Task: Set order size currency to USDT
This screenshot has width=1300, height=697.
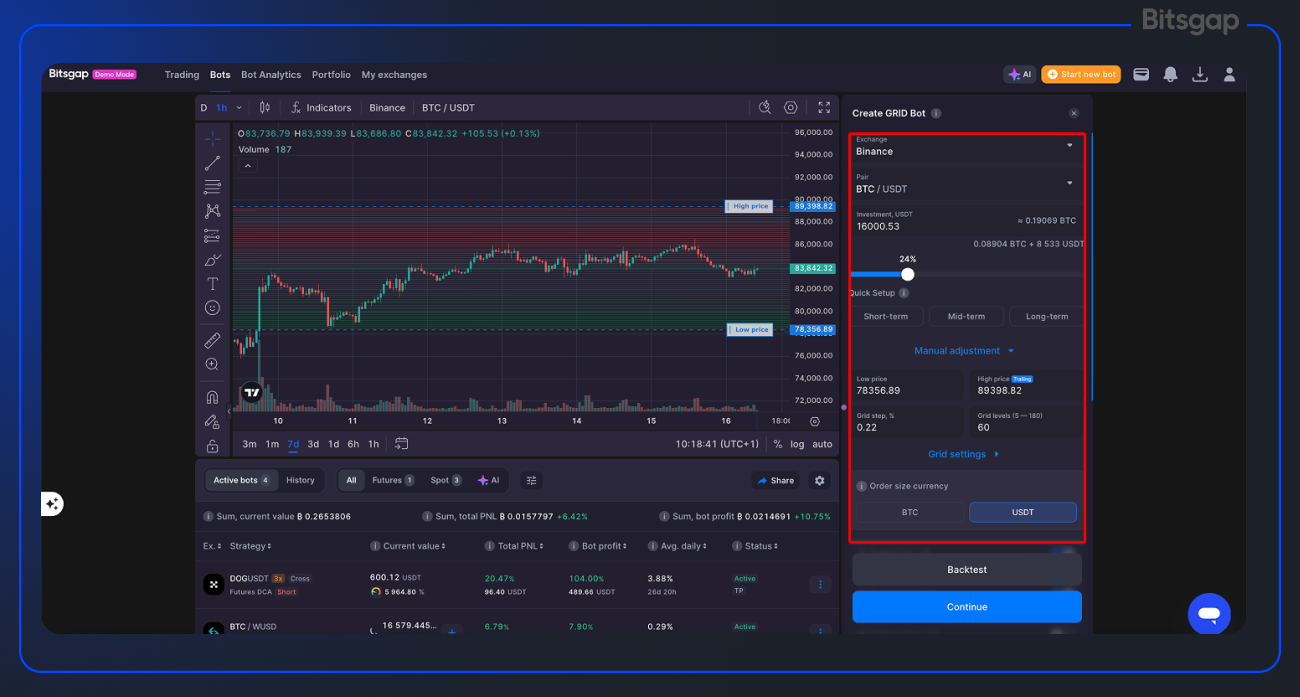Action: 1023,512
